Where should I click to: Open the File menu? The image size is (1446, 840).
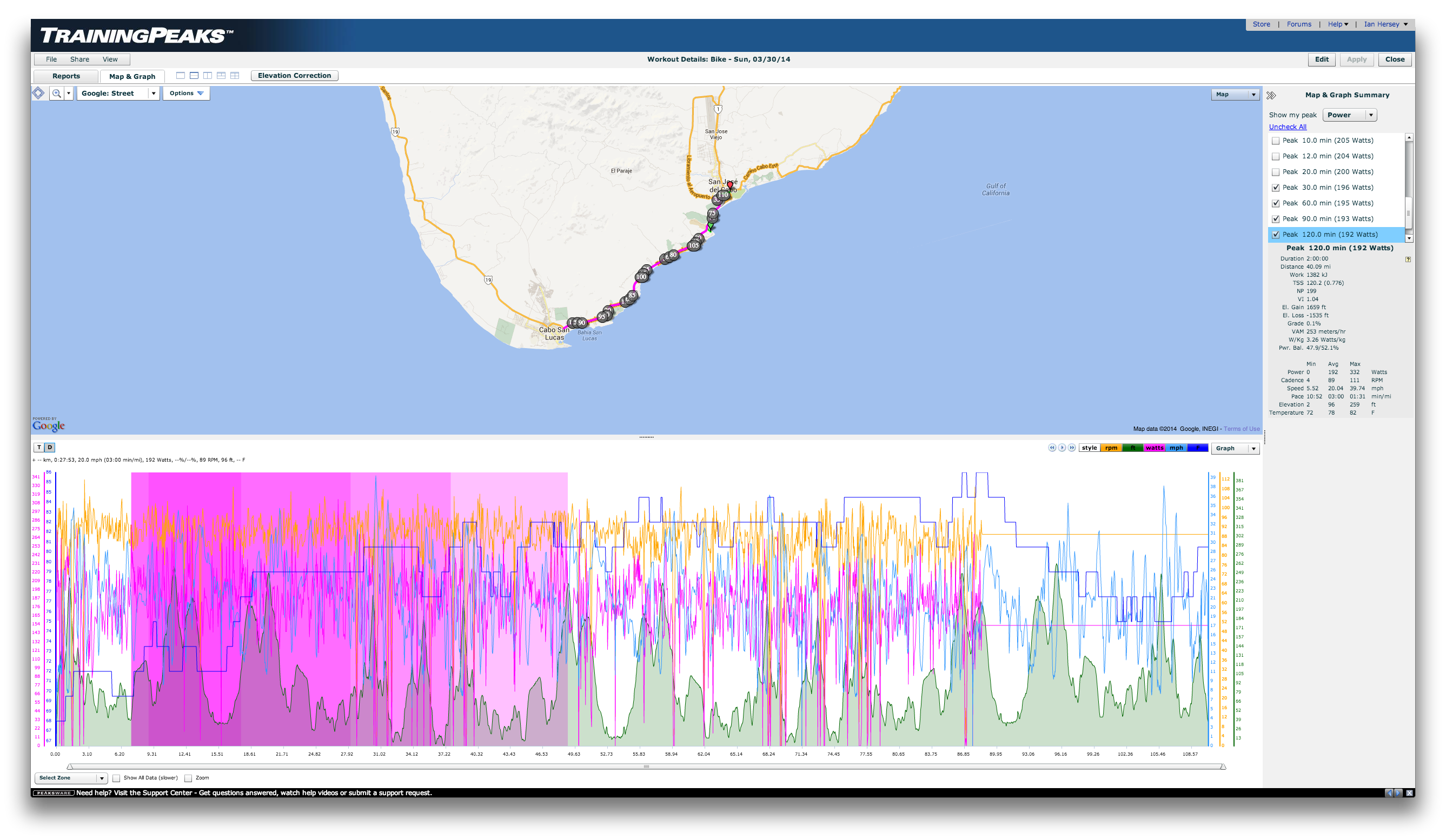coord(51,59)
